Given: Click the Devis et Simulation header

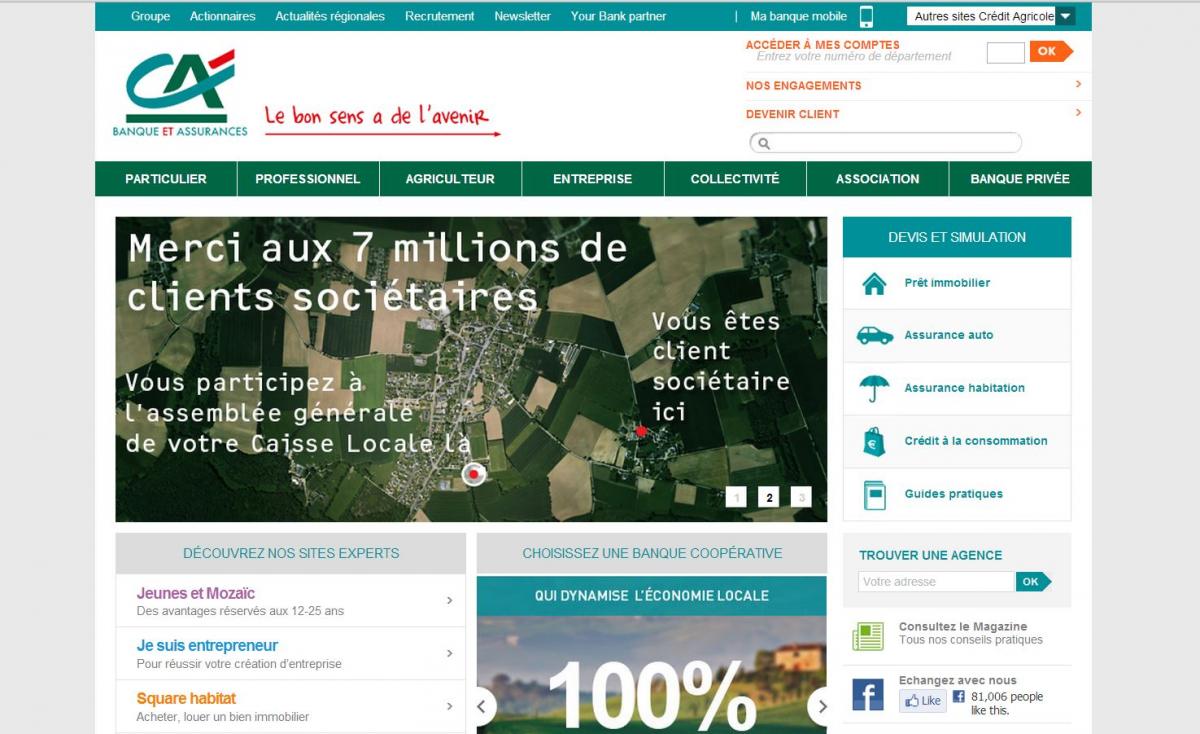Looking at the screenshot, I should click(957, 237).
